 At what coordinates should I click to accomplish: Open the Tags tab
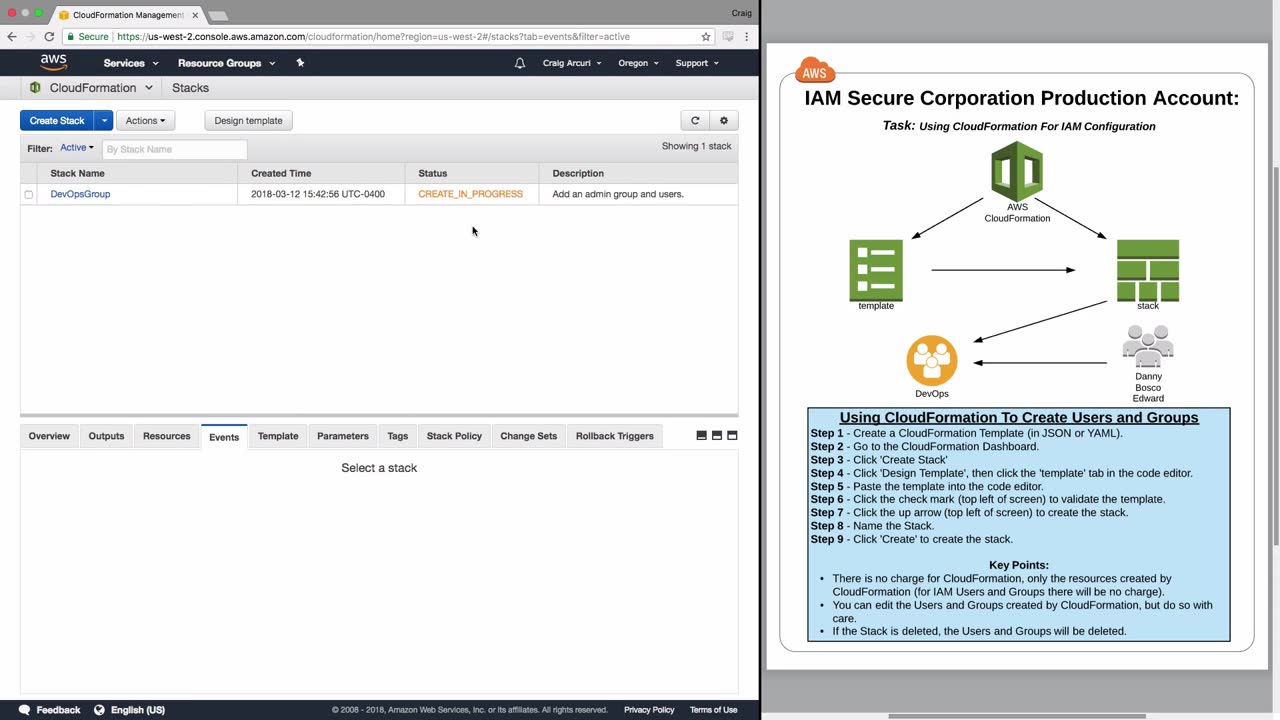398,436
